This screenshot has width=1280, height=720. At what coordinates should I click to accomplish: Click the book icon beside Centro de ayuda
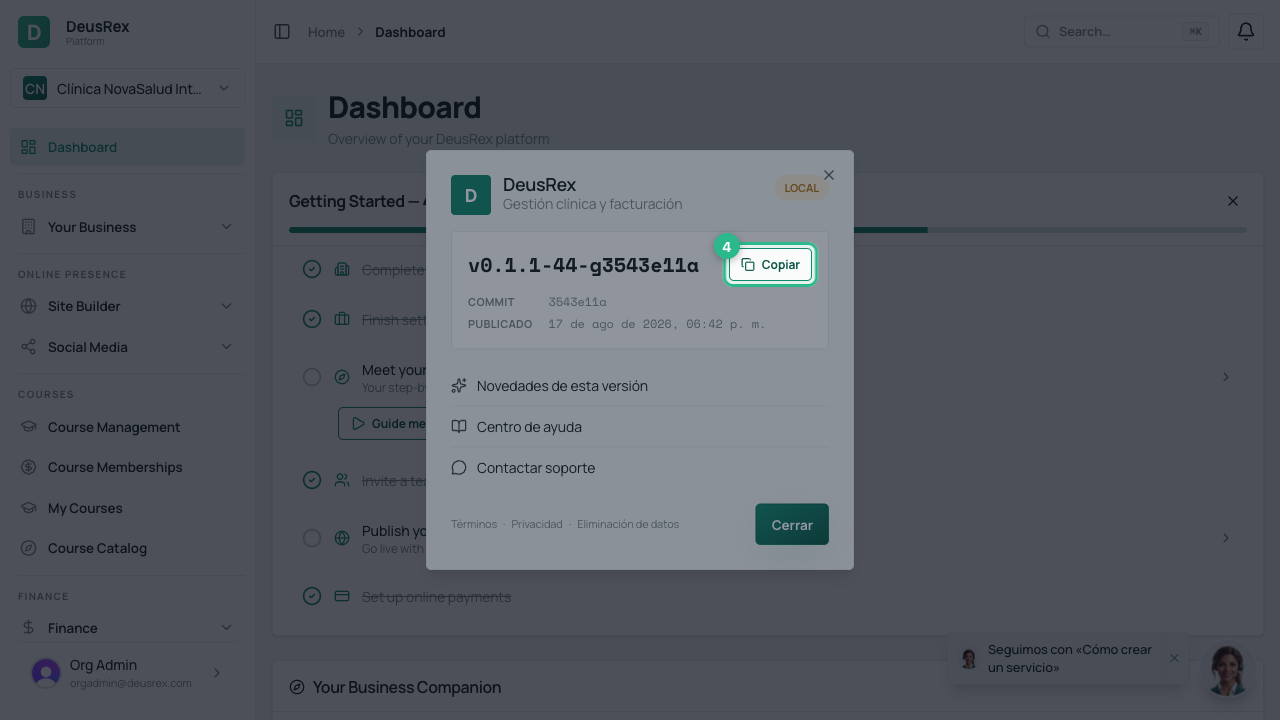tap(459, 427)
